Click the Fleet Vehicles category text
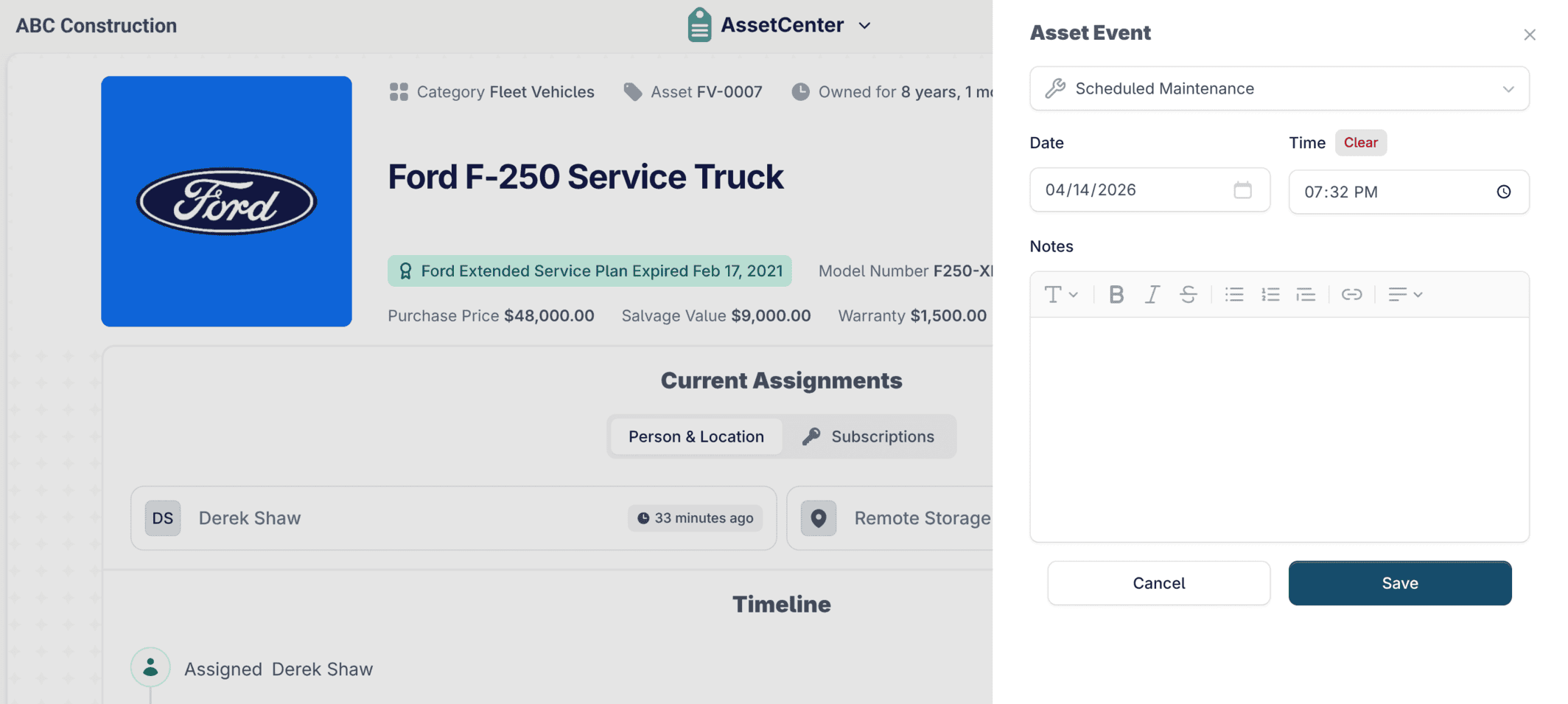This screenshot has width=1568, height=704. [x=542, y=92]
